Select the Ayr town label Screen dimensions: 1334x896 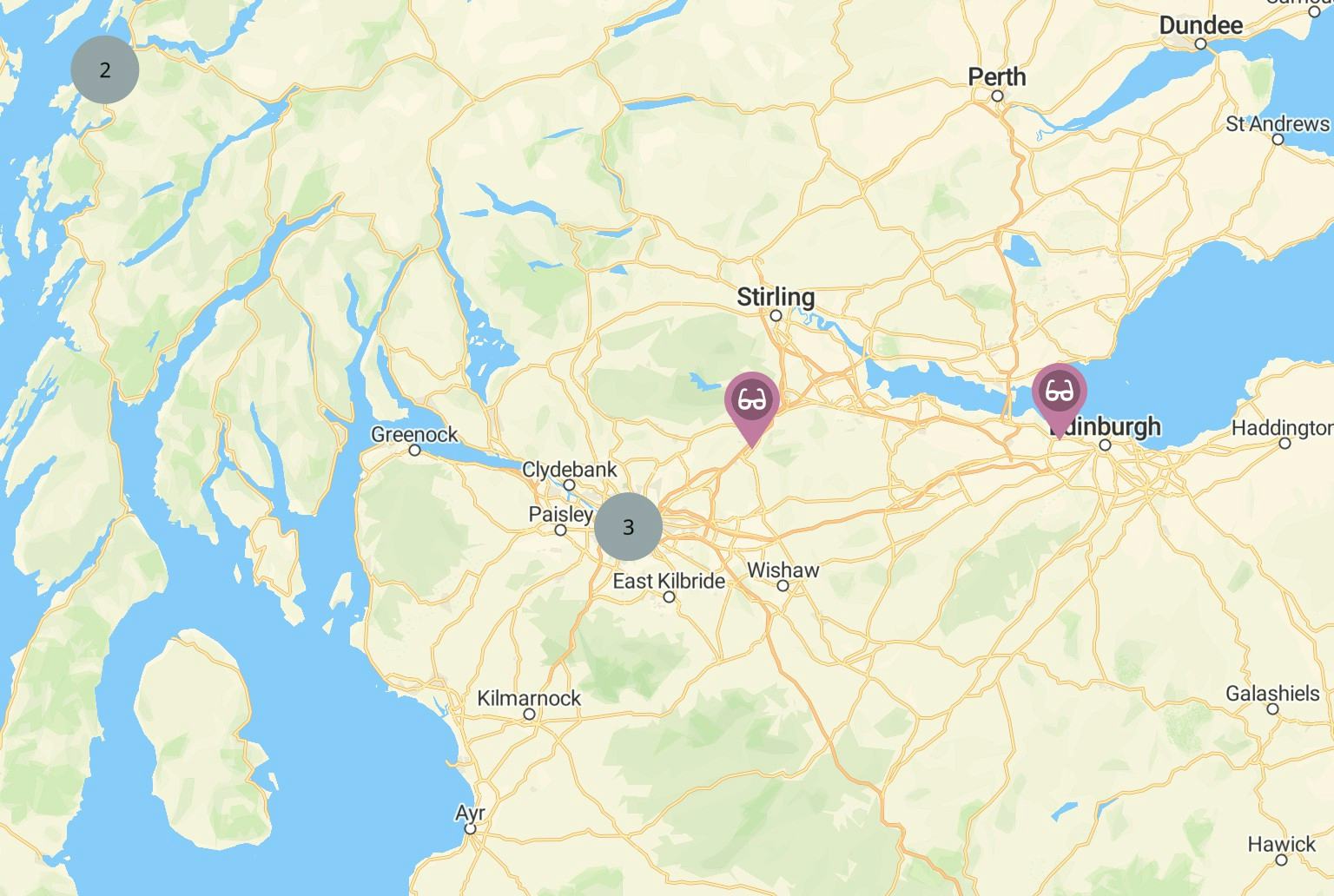pyautogui.click(x=470, y=814)
